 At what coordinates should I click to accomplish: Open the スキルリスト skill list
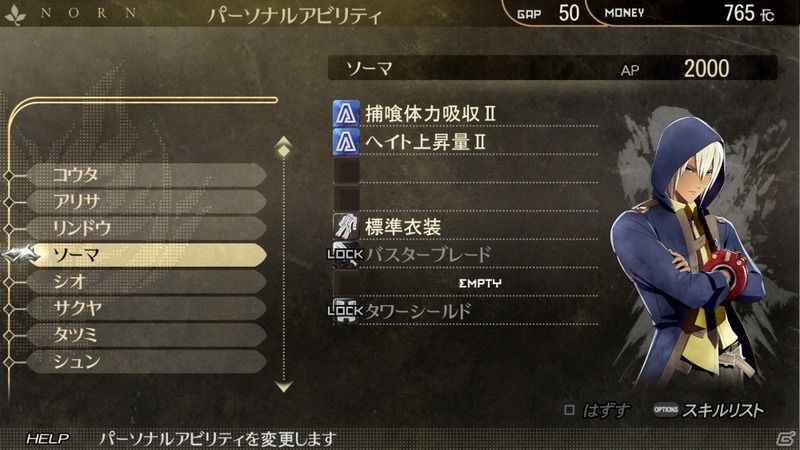722,410
